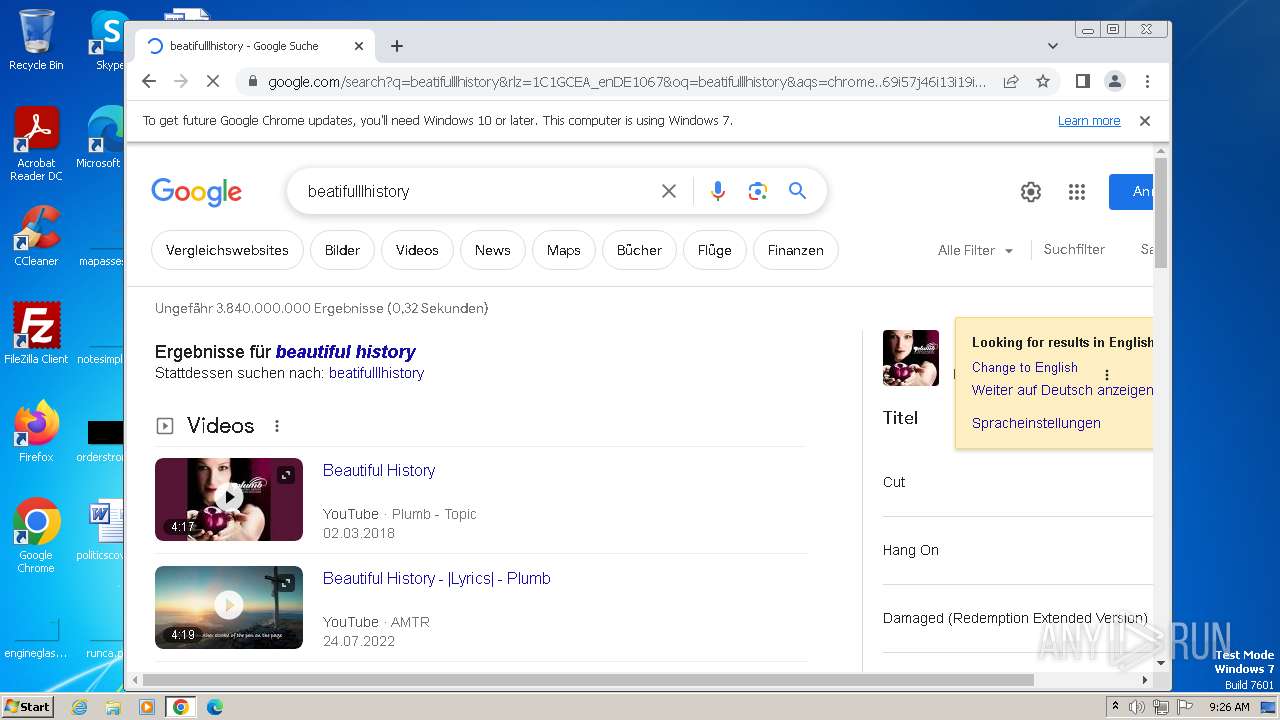This screenshot has height=720, width=1280.
Task: Open Chrome three-dot menu
Action: click(x=1147, y=81)
